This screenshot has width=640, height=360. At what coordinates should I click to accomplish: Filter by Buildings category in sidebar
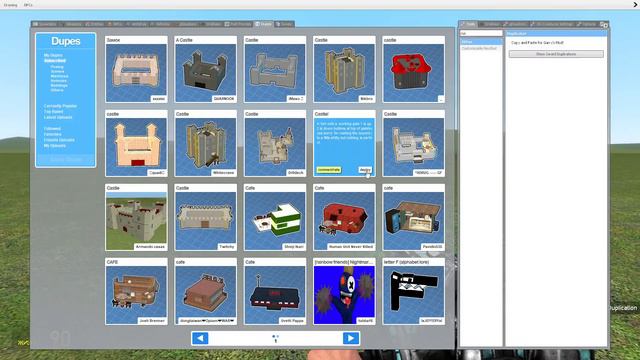pos(59,85)
